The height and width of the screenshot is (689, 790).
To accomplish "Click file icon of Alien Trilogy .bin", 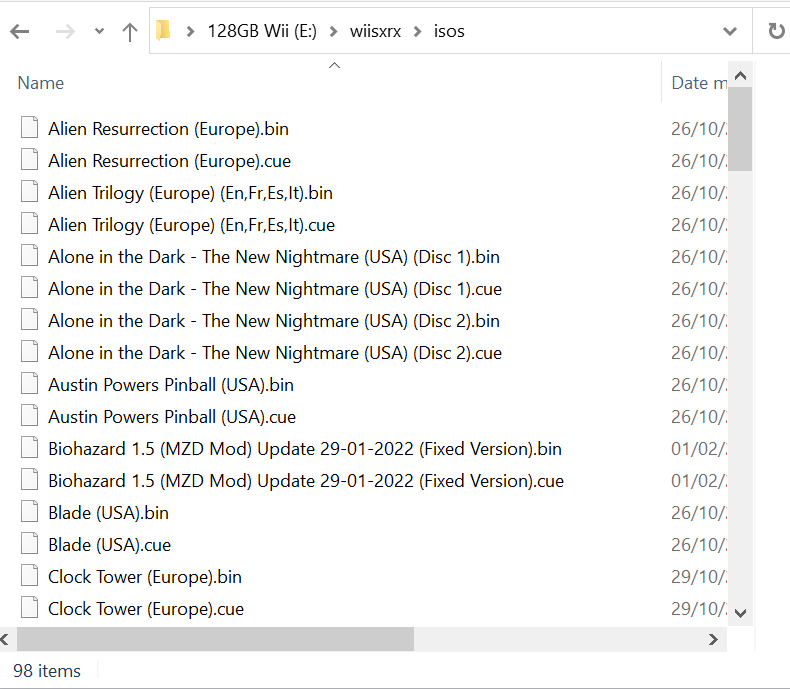I will click(29, 191).
